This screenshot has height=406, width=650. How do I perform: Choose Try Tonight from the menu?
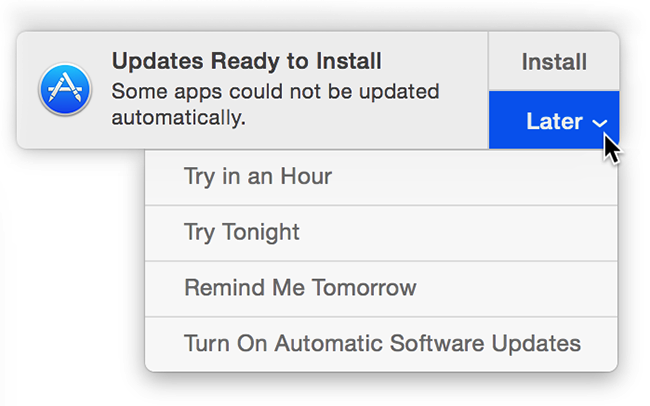[242, 233]
